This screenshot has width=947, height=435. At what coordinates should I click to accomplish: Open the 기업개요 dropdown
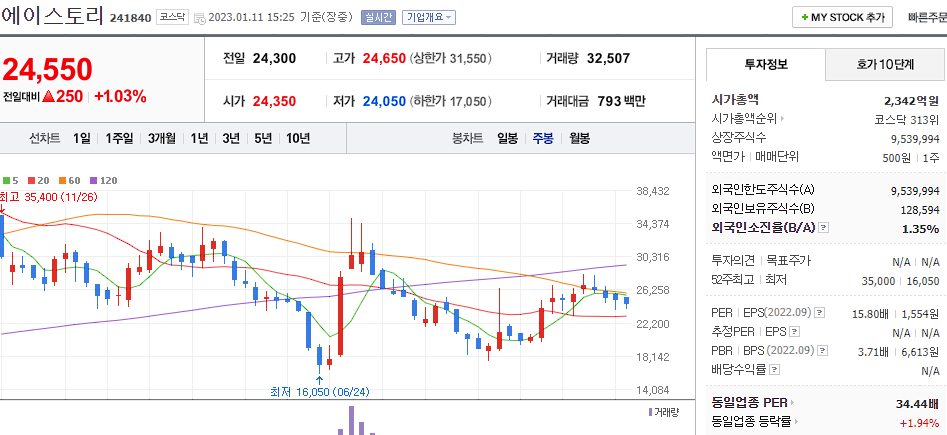(x=429, y=18)
